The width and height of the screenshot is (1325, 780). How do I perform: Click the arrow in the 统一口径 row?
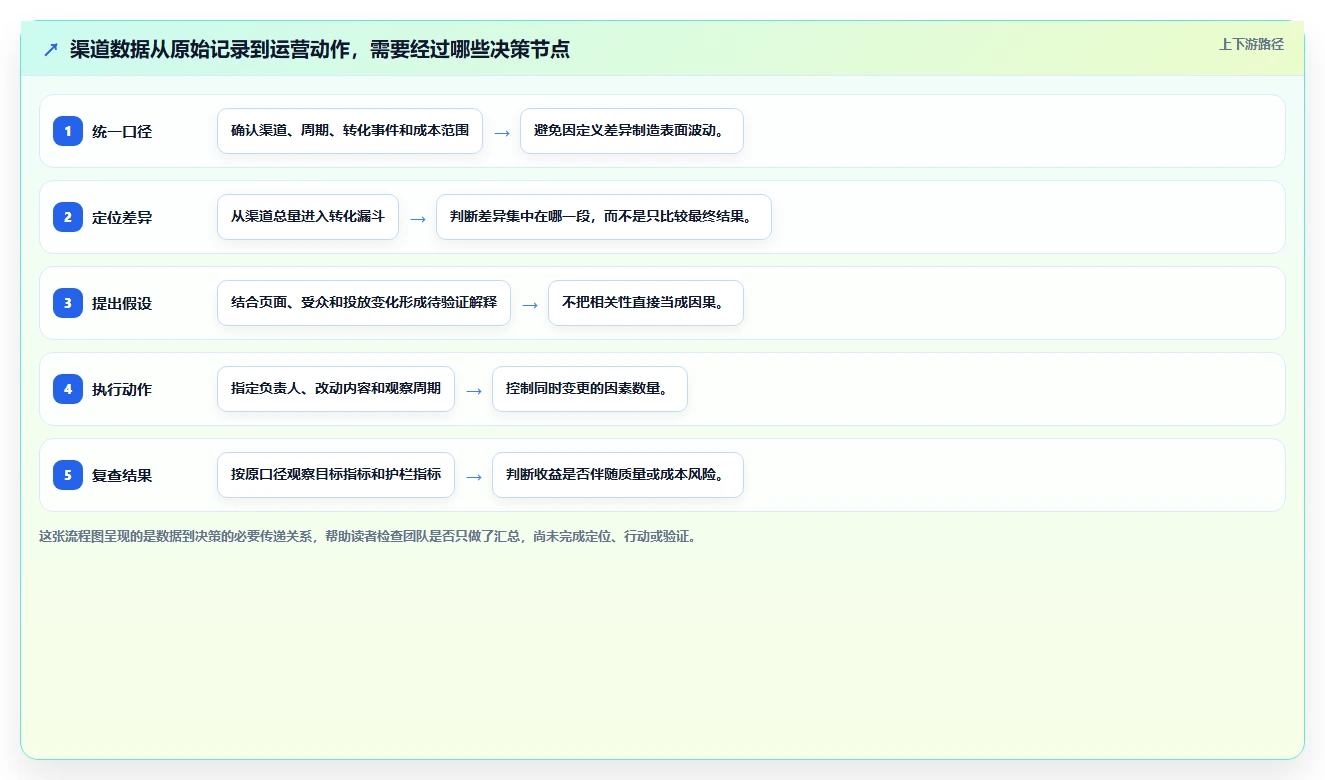(x=502, y=132)
